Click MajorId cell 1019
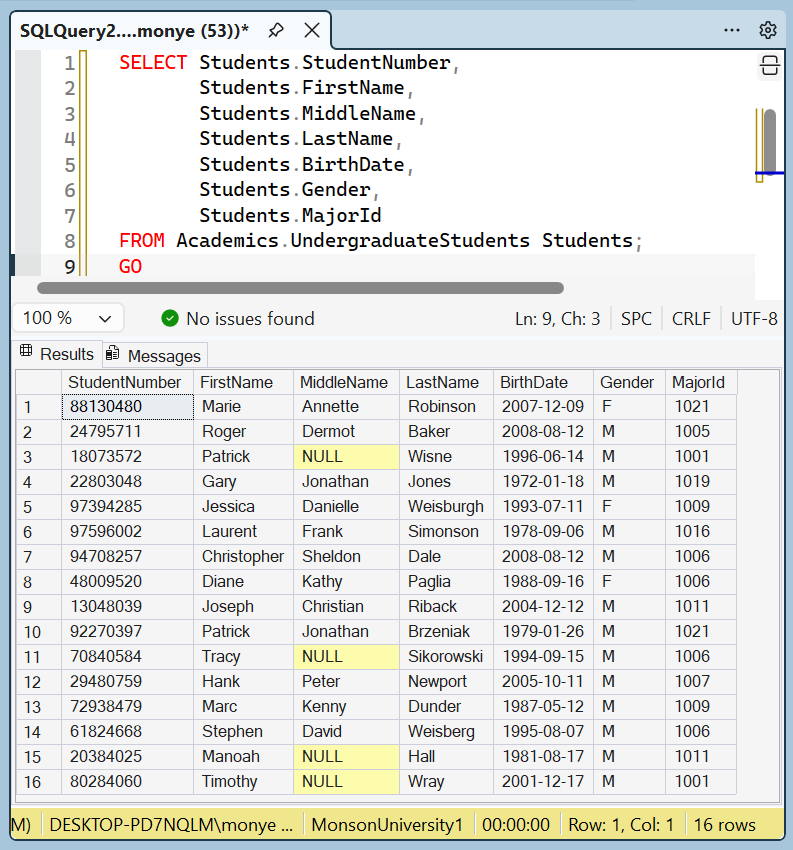The image size is (793, 850). (x=701, y=481)
